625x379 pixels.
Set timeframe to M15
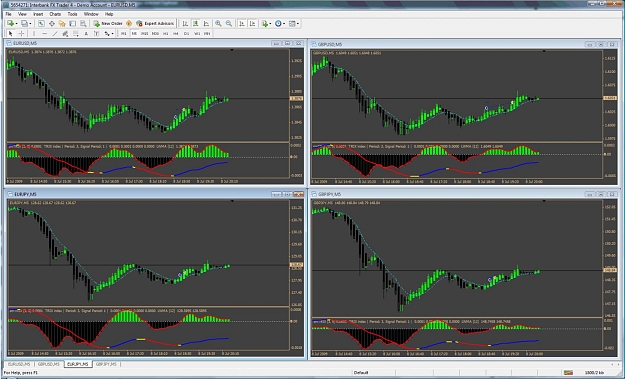pos(145,34)
